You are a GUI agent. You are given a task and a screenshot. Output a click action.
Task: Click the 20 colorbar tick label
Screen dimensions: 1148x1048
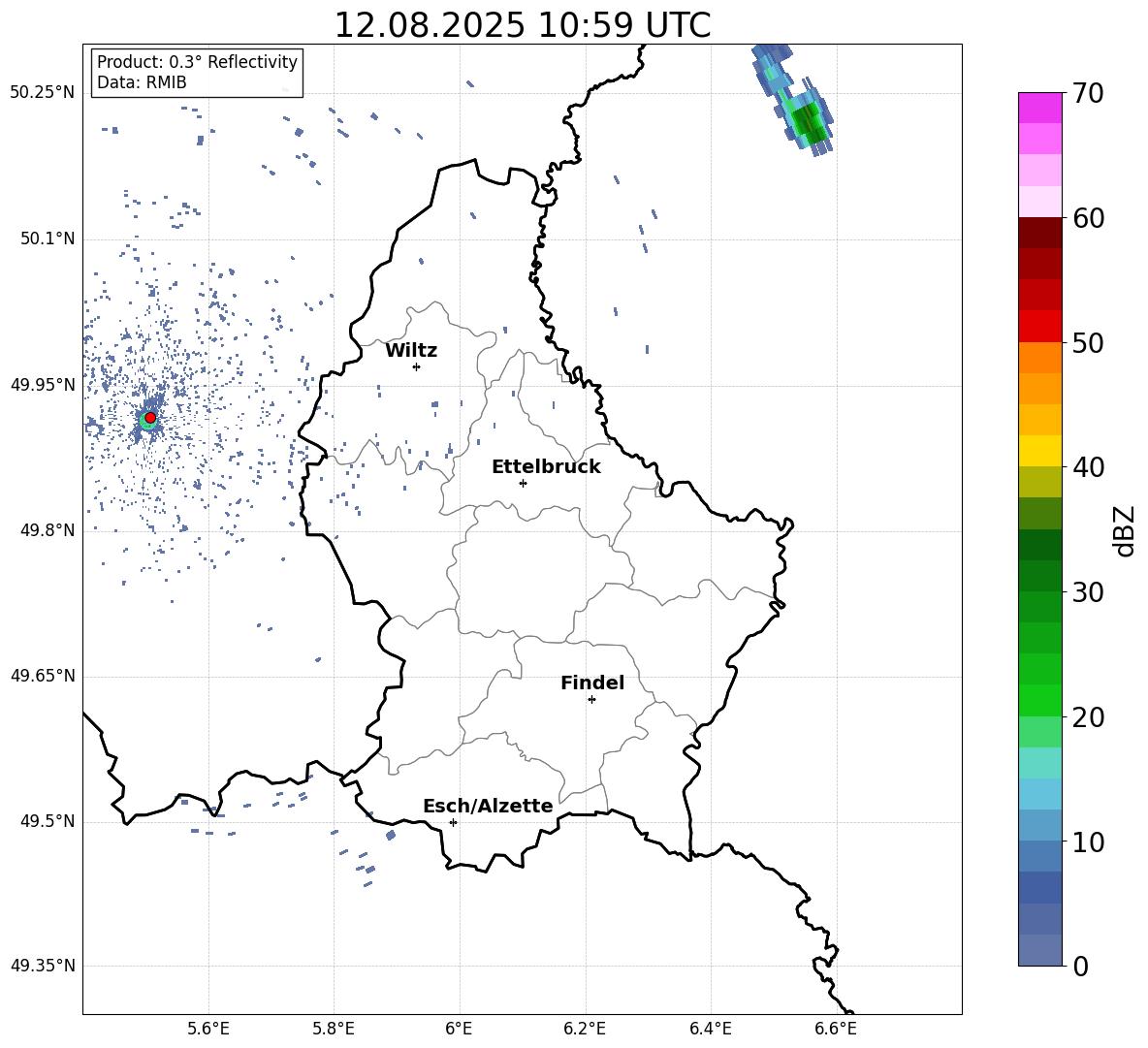(1088, 716)
